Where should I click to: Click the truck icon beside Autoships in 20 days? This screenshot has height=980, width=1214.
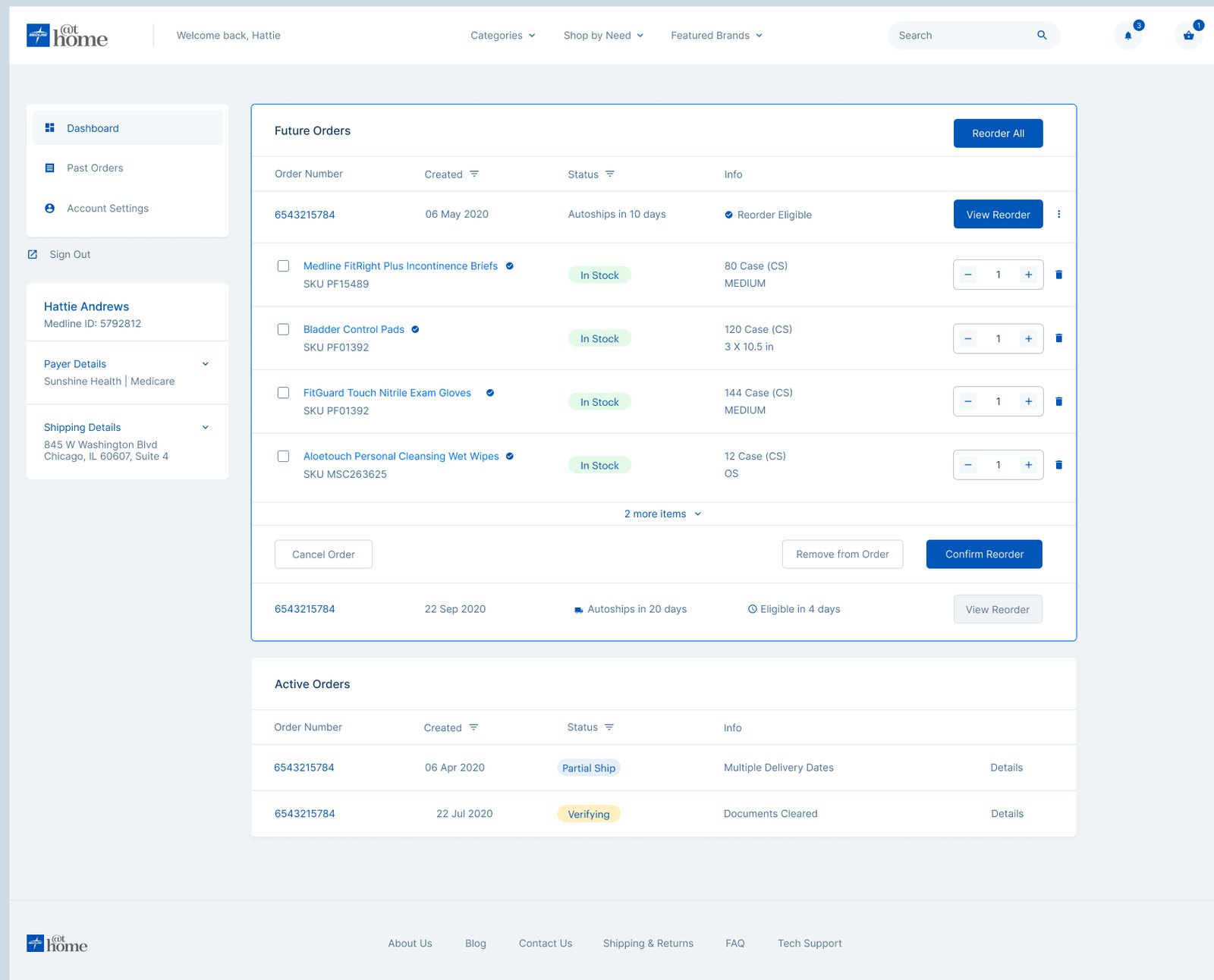pos(579,610)
